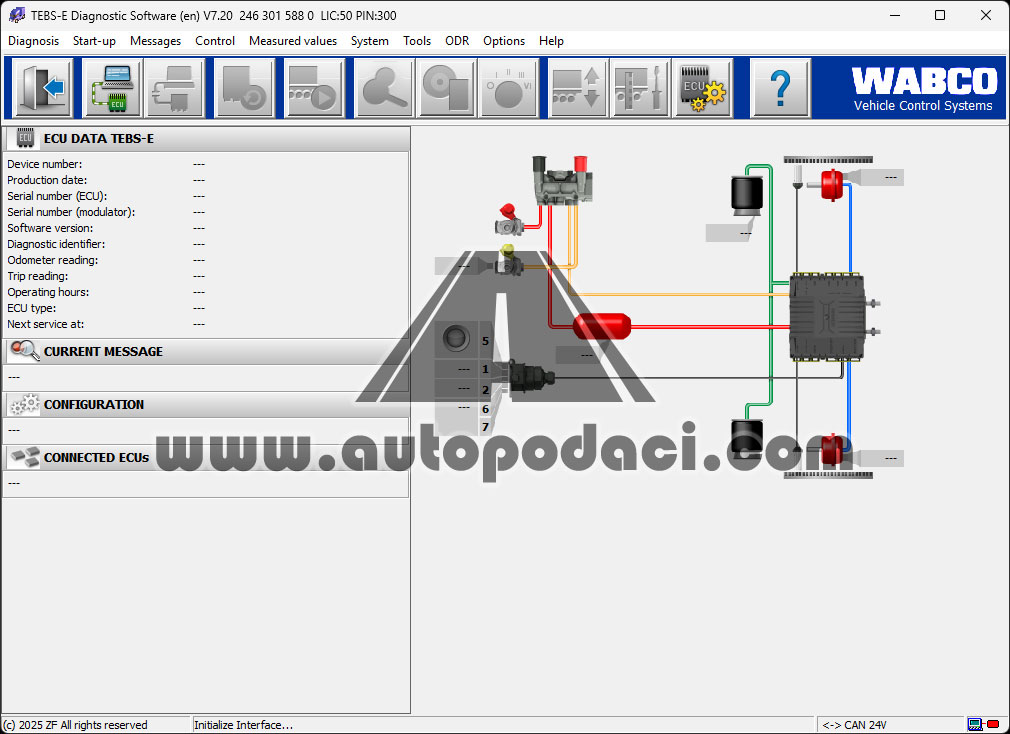
Task: Open help via blue question mark icon
Action: coord(780,88)
